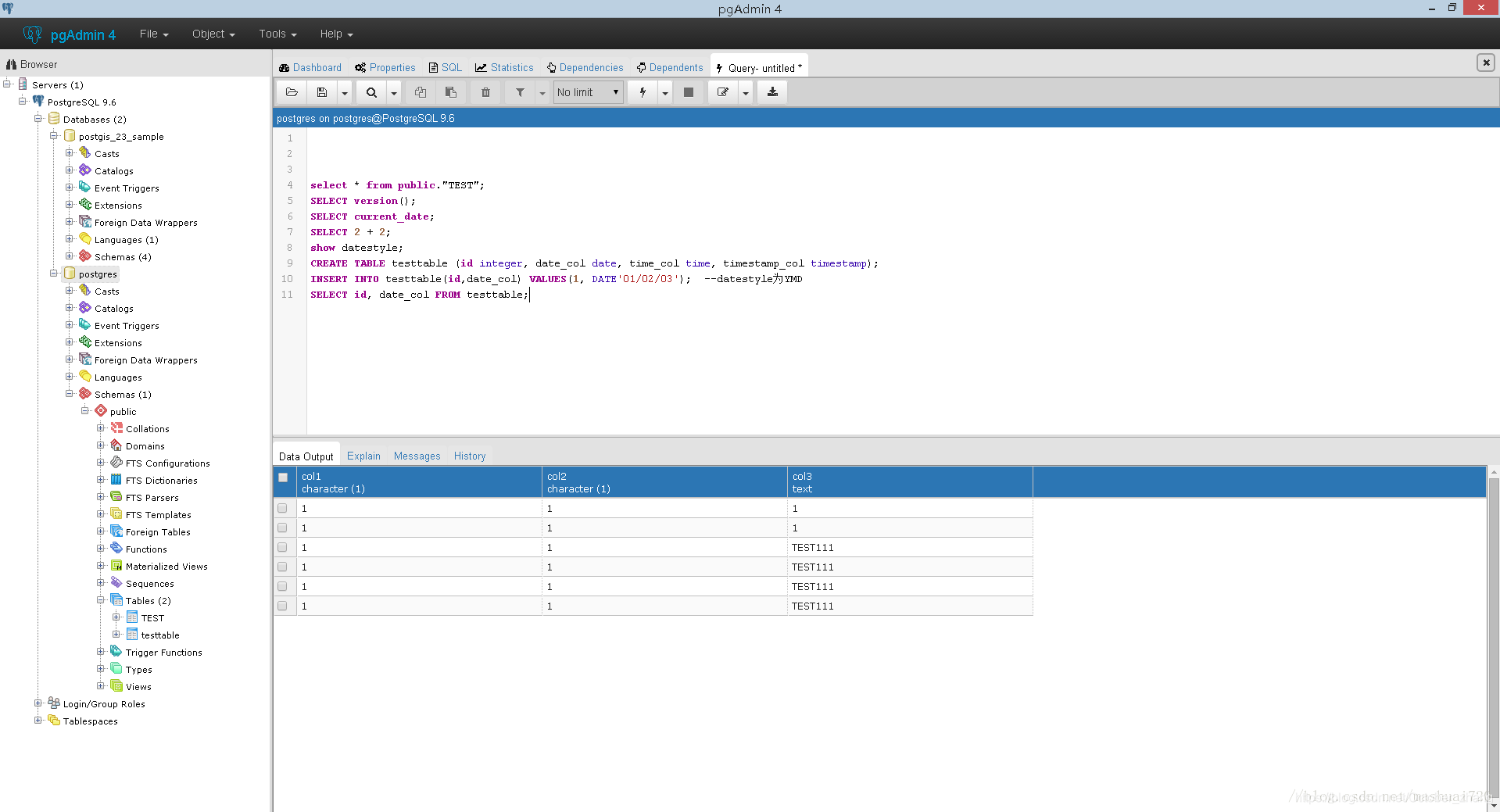Image resolution: width=1500 pixels, height=812 pixels.
Task: Execute query with lightning icon
Action: (643, 92)
